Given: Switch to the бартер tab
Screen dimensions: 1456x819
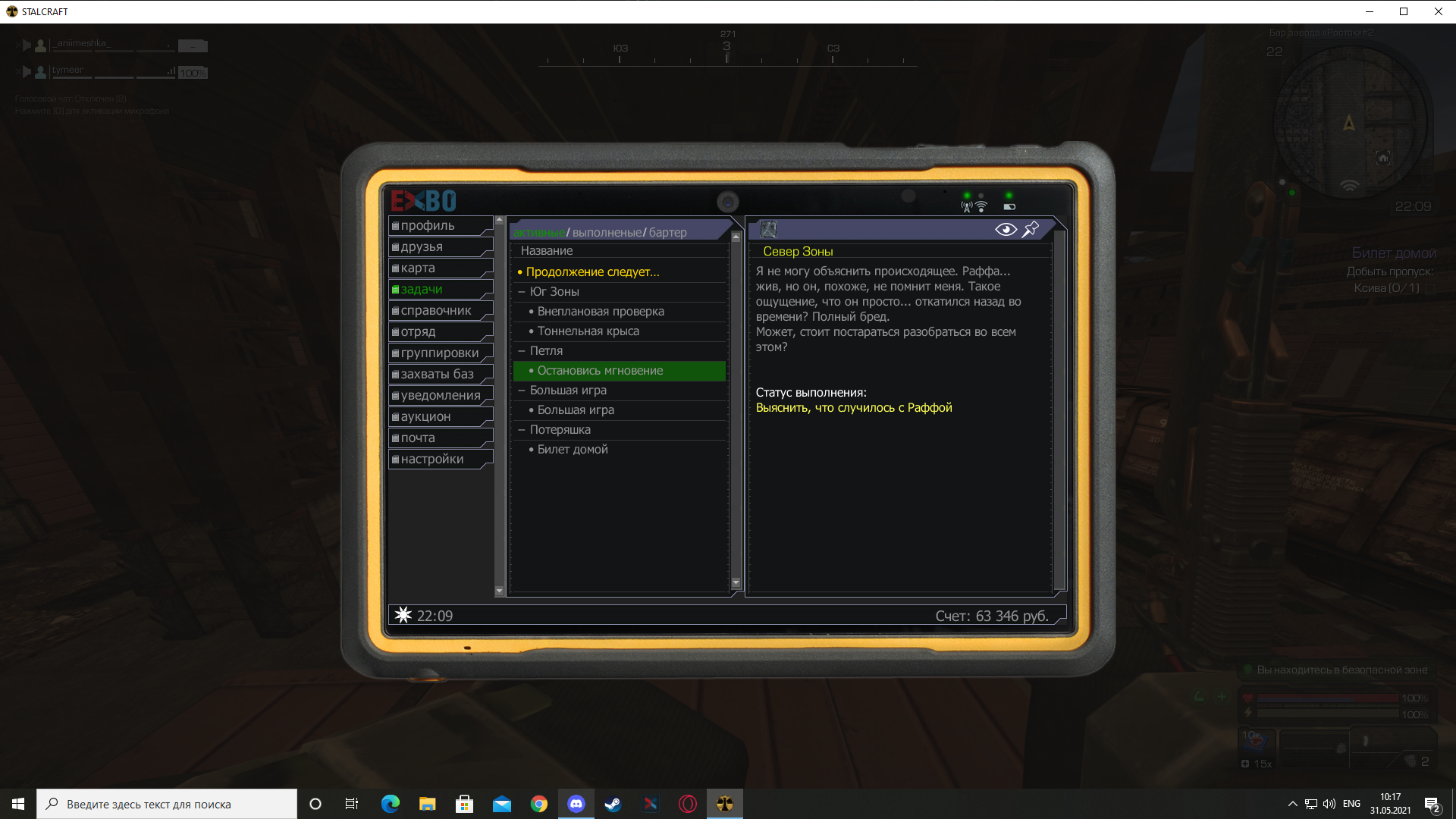Looking at the screenshot, I should [667, 233].
